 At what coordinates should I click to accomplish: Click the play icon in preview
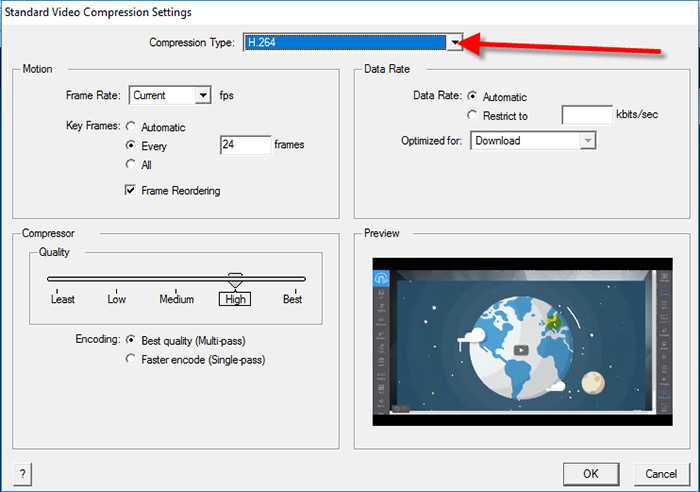[520, 350]
